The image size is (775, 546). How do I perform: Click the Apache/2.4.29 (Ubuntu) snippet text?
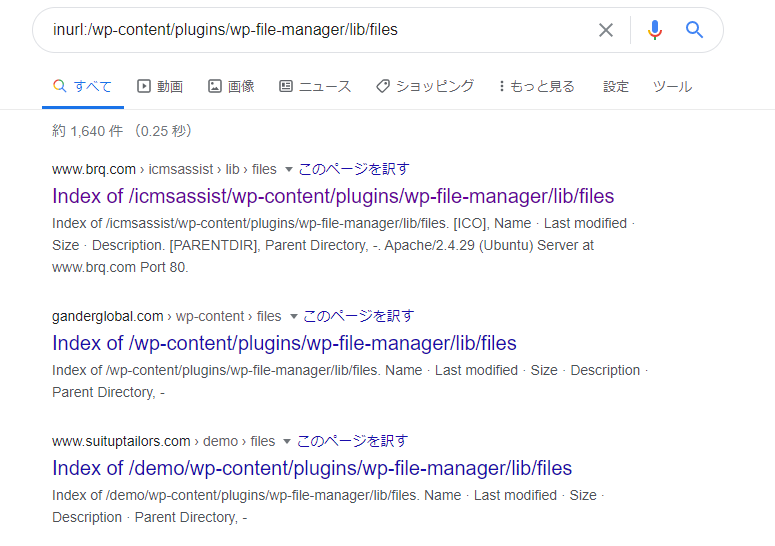coord(459,245)
